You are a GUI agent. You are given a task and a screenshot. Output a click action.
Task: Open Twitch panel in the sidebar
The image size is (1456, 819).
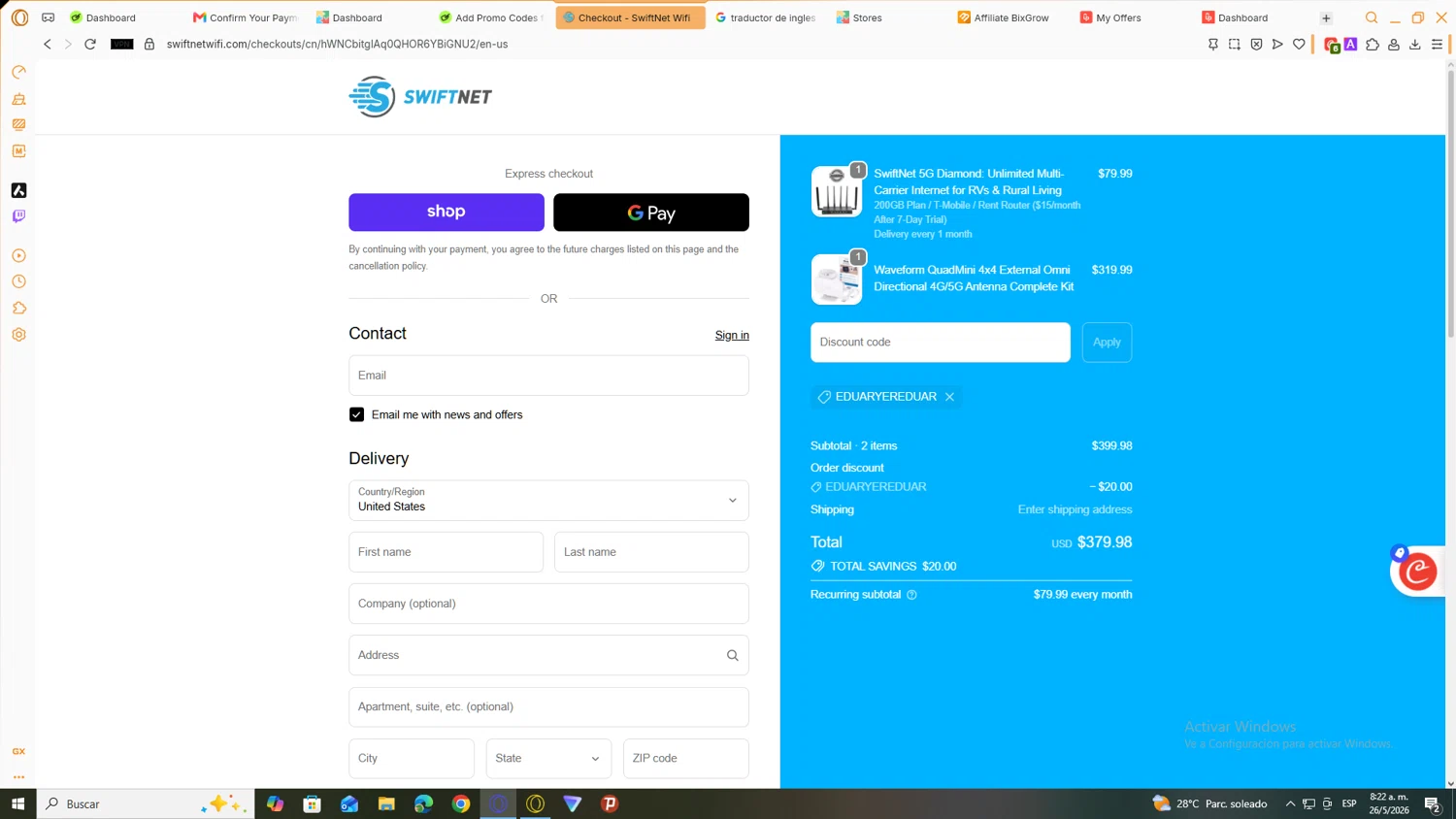18,216
